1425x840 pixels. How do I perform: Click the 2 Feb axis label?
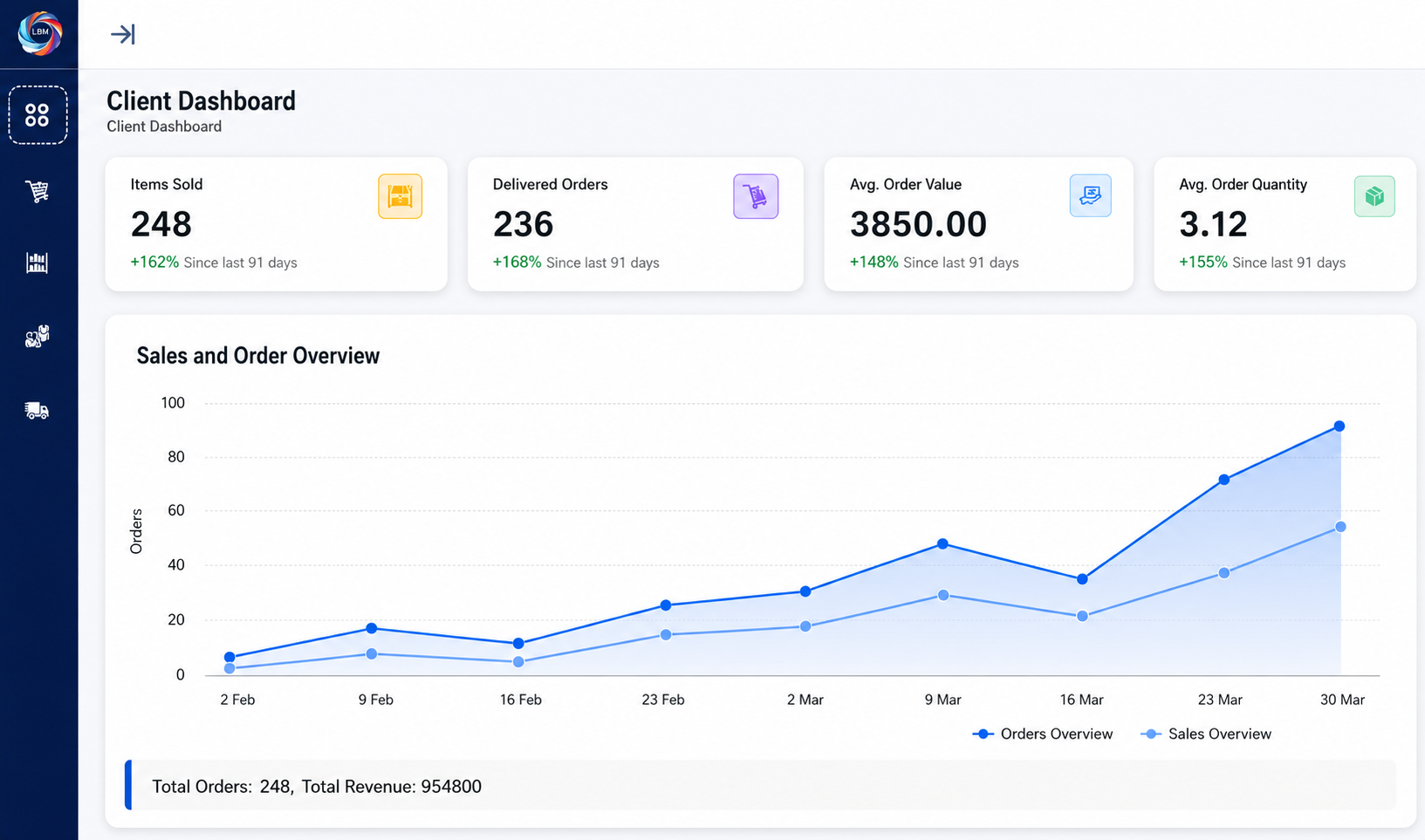(x=237, y=700)
